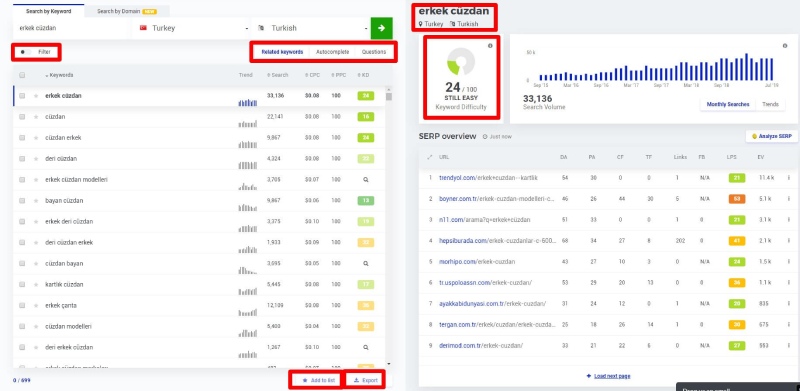
Task: Show the Trends chart view
Action: click(770, 105)
